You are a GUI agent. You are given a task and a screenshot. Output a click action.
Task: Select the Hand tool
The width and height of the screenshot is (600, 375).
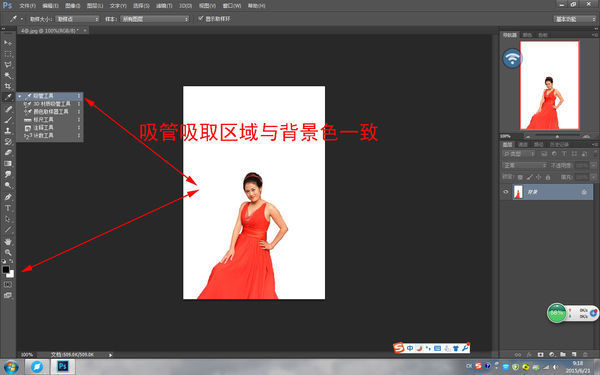point(8,242)
